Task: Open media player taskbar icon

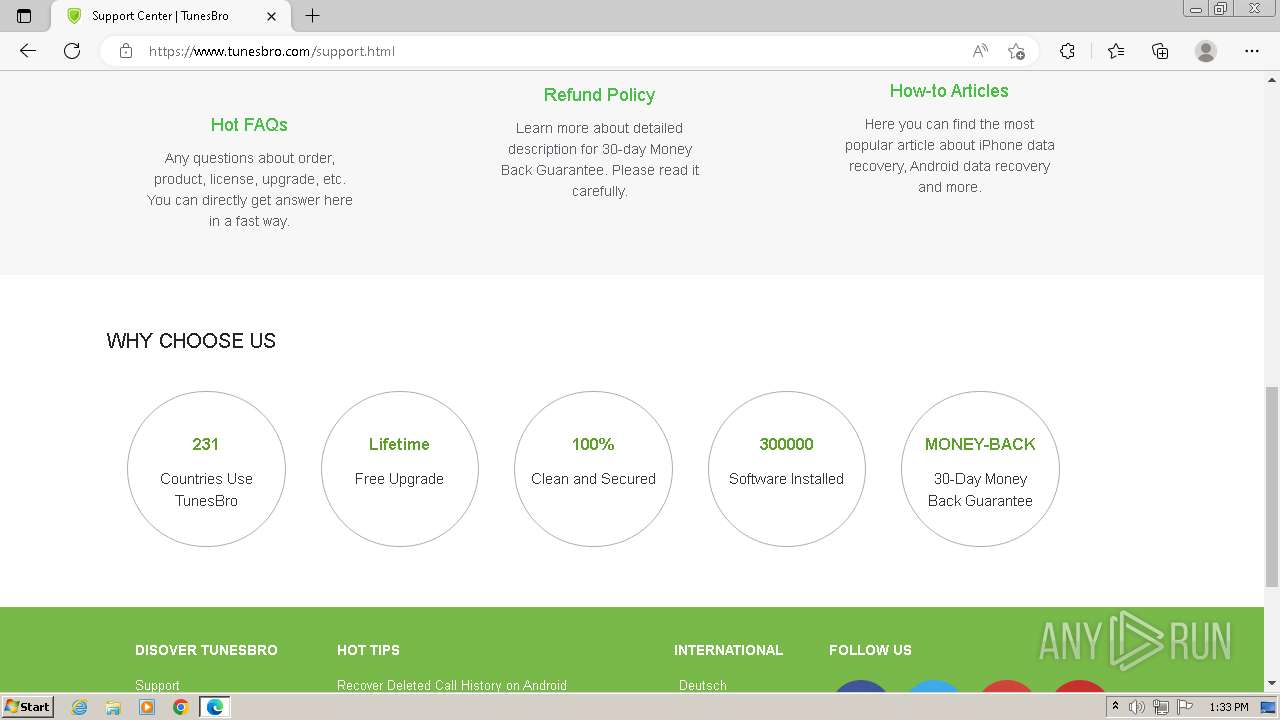Action: 147,707
